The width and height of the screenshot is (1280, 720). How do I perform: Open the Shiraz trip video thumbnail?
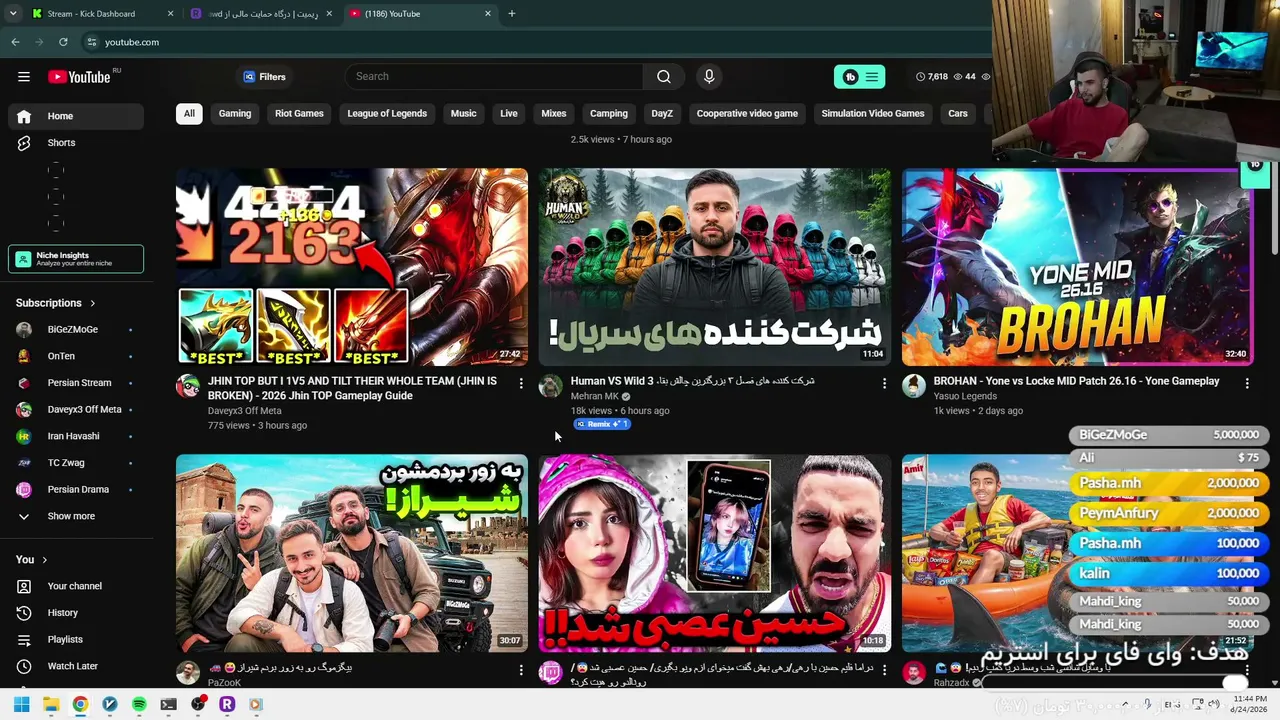352,553
